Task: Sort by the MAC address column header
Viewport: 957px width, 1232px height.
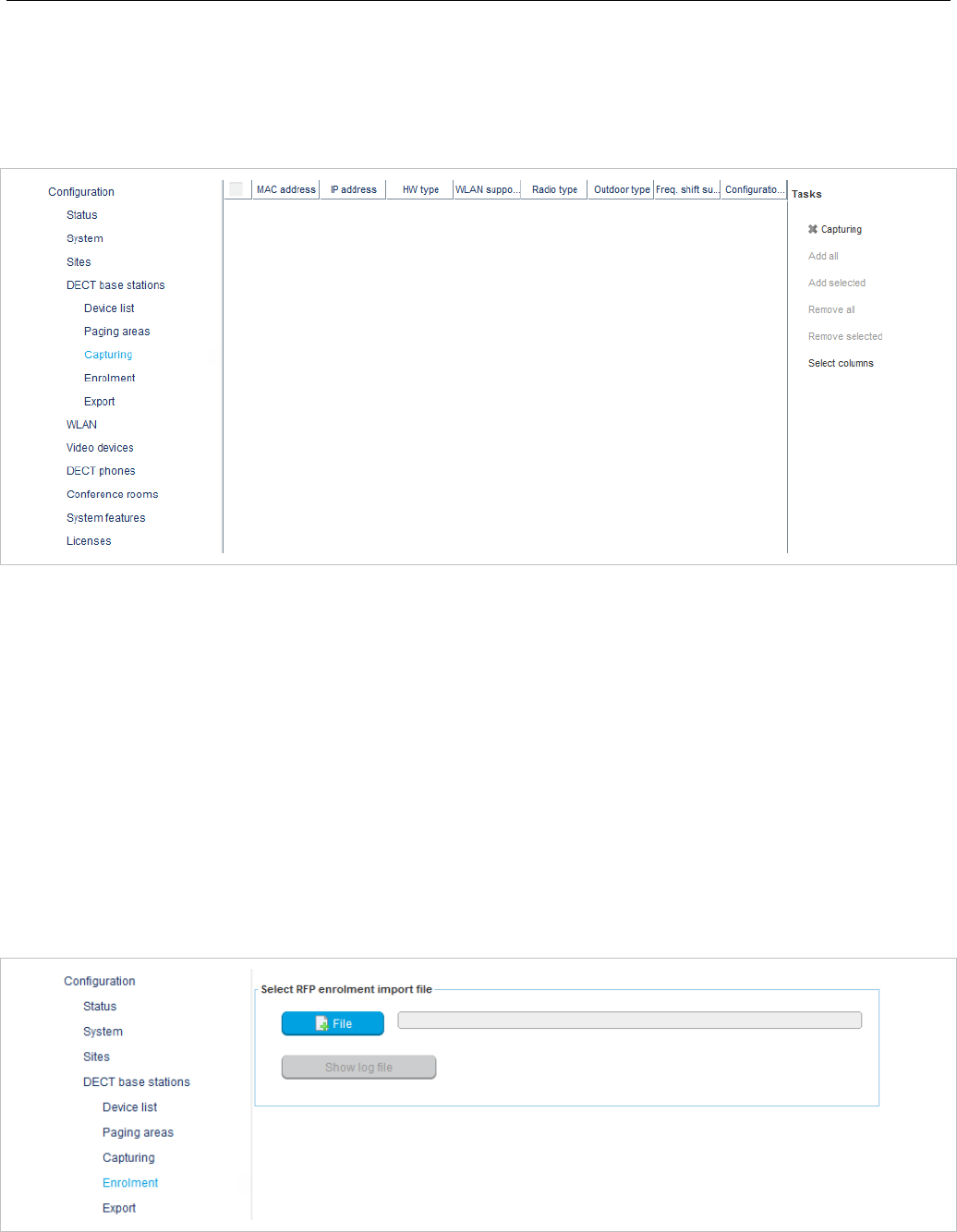Action: [x=285, y=189]
